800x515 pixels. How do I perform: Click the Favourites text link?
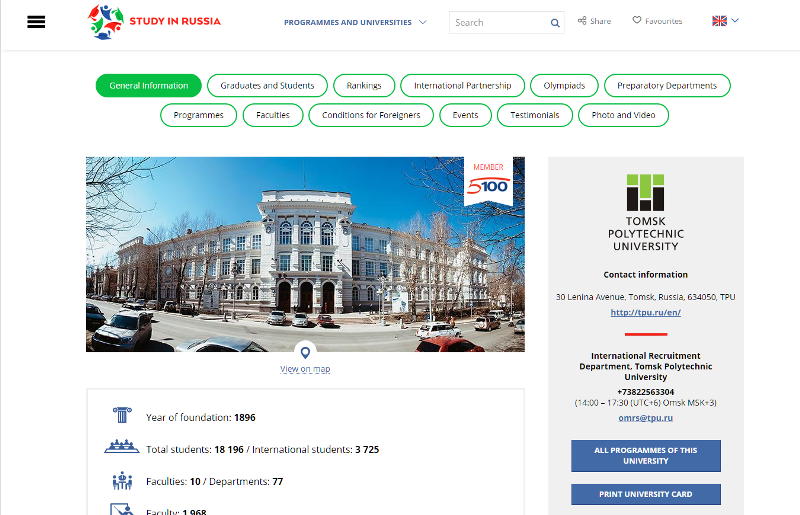click(x=663, y=21)
